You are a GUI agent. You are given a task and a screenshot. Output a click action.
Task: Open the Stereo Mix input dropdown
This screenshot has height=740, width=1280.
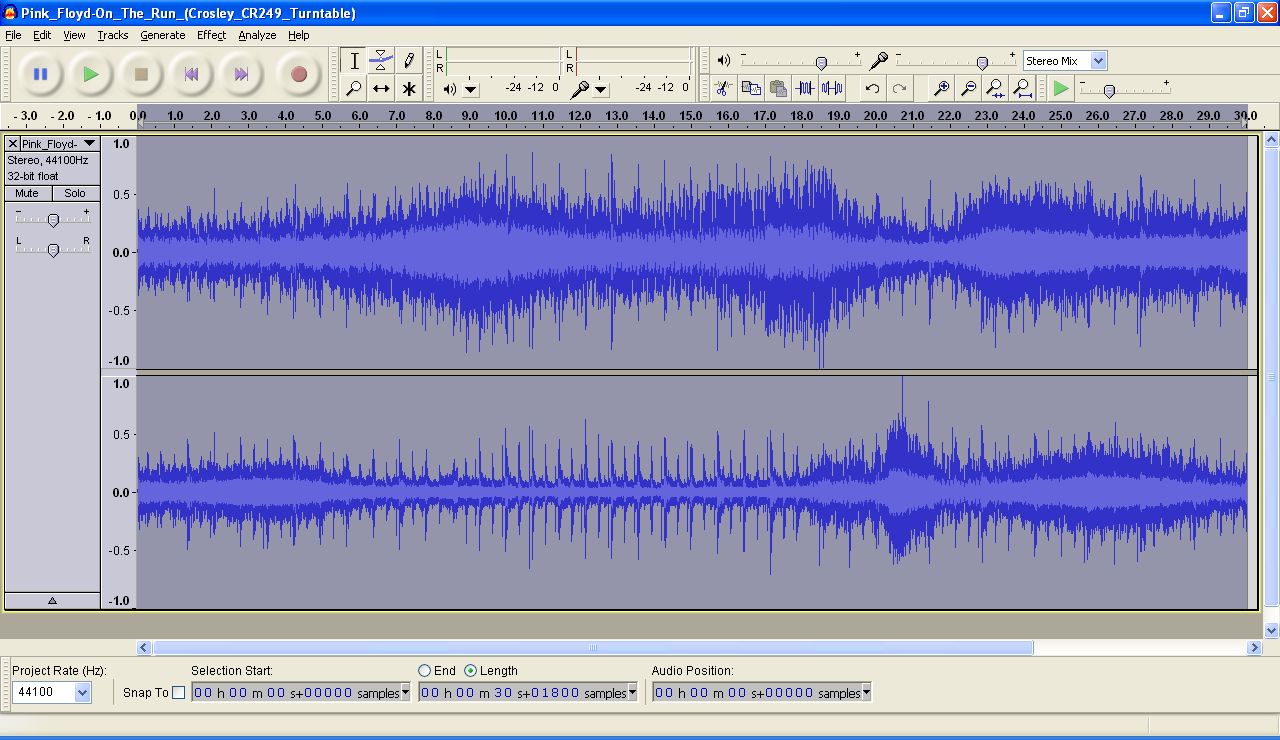coord(1098,61)
